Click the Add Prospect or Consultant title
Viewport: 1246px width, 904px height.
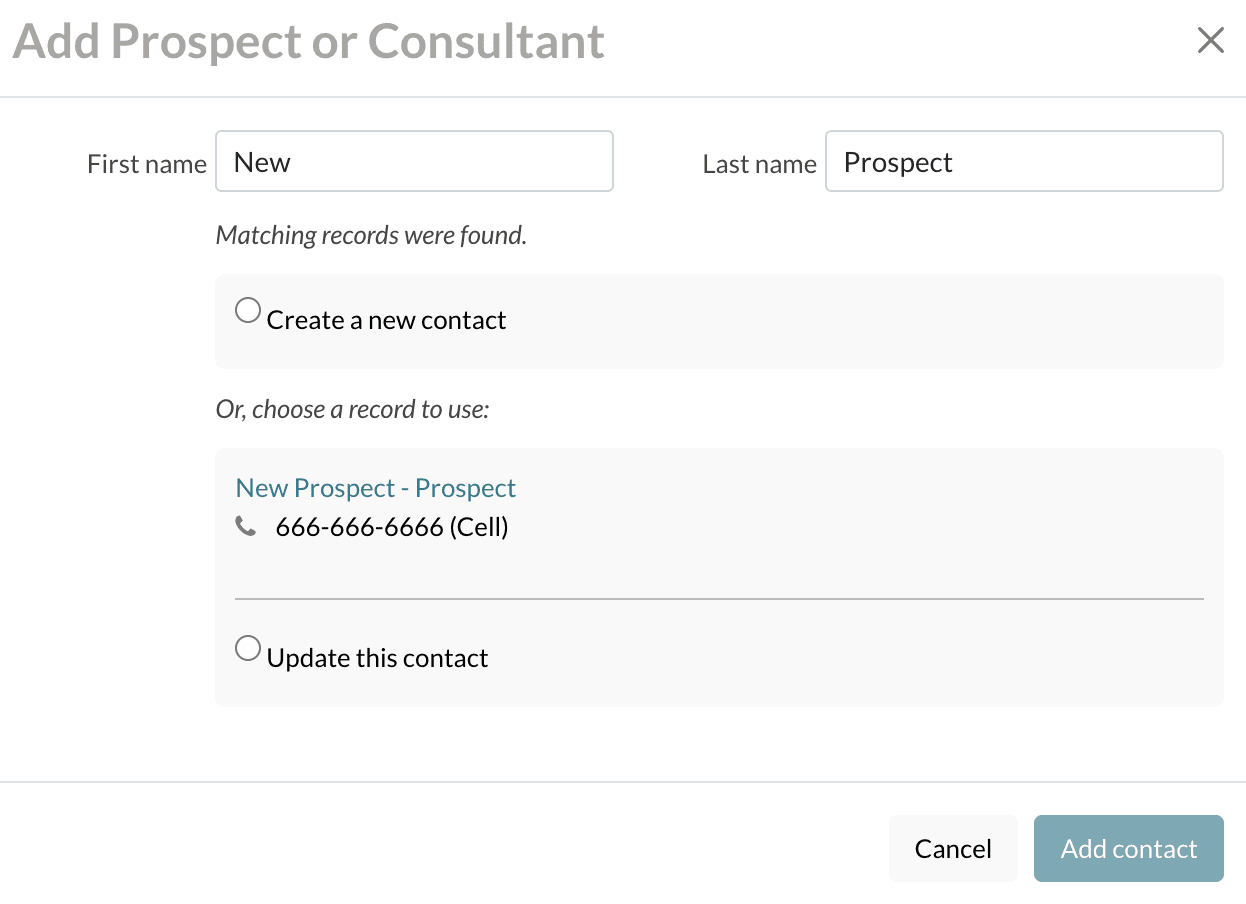coord(308,42)
